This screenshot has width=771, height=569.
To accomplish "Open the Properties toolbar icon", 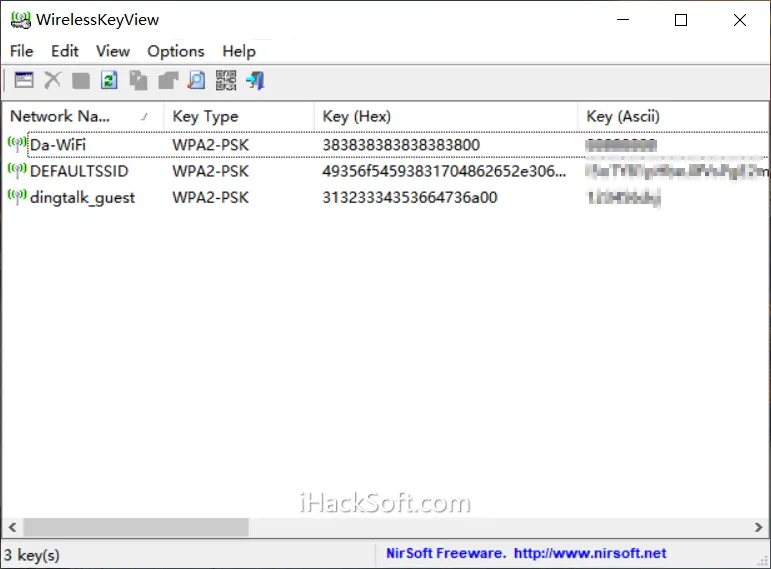I will pyautogui.click(x=24, y=80).
